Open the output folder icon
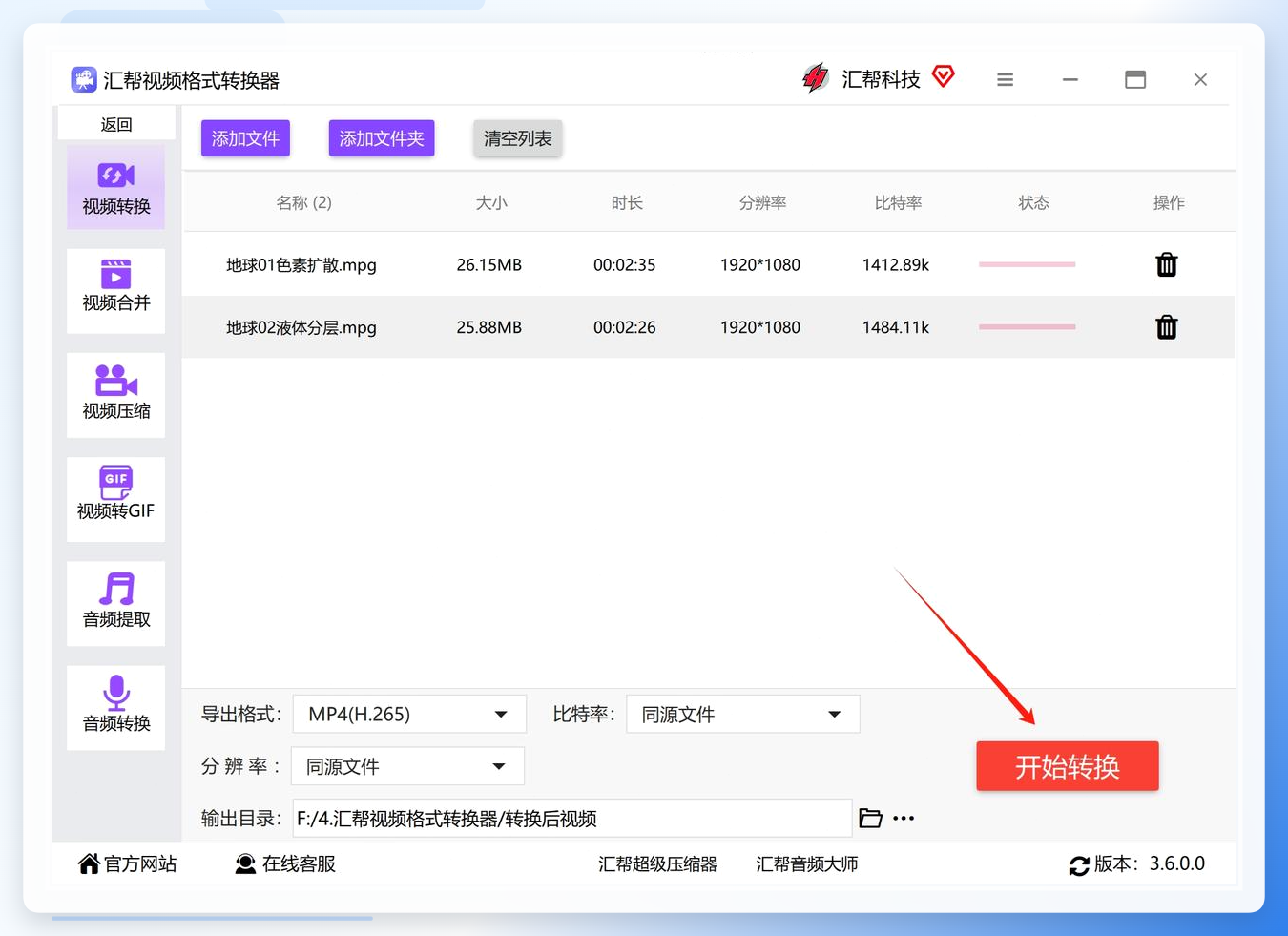The width and height of the screenshot is (1288, 936). [870, 818]
